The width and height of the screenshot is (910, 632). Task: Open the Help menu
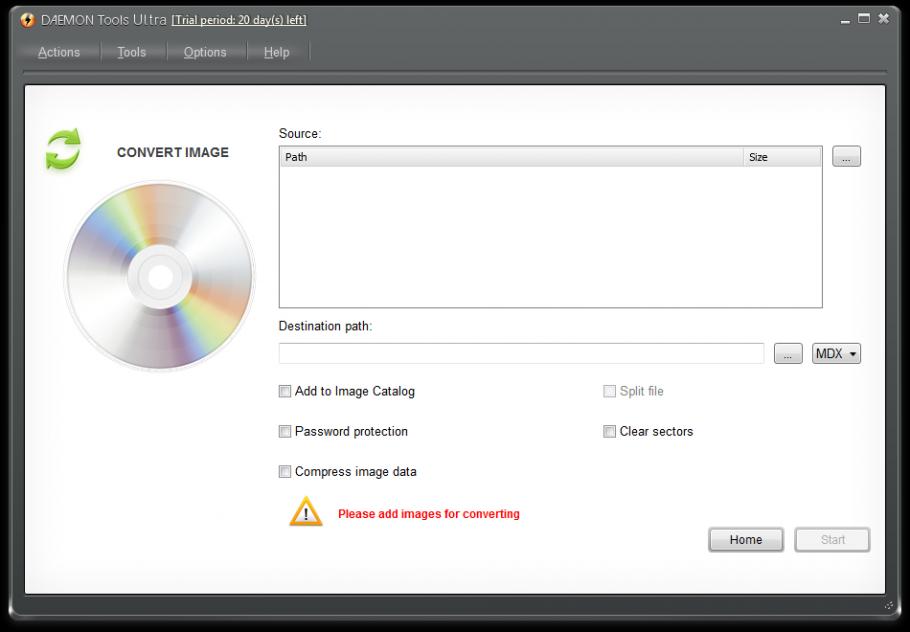pyautogui.click(x=277, y=52)
